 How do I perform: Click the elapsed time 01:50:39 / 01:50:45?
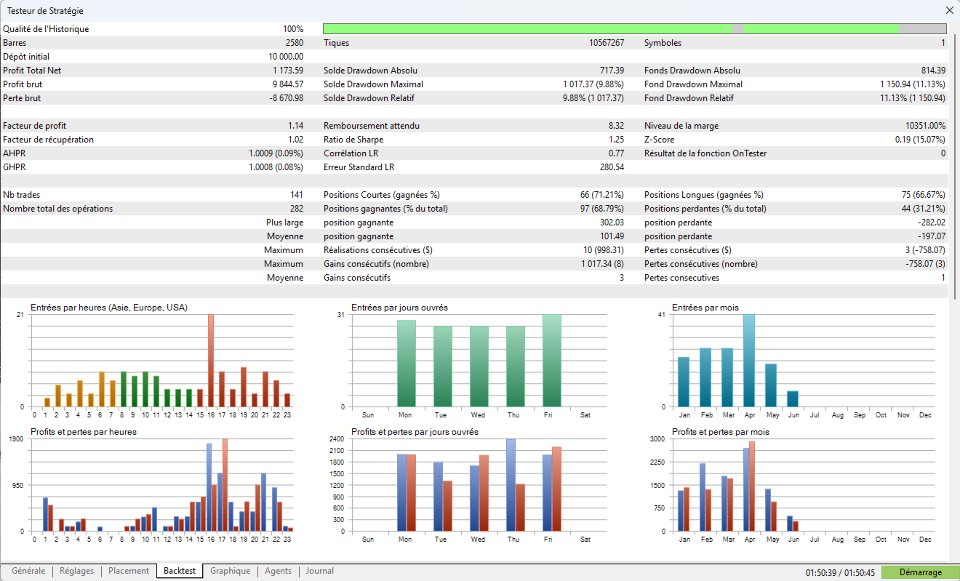coord(840,572)
